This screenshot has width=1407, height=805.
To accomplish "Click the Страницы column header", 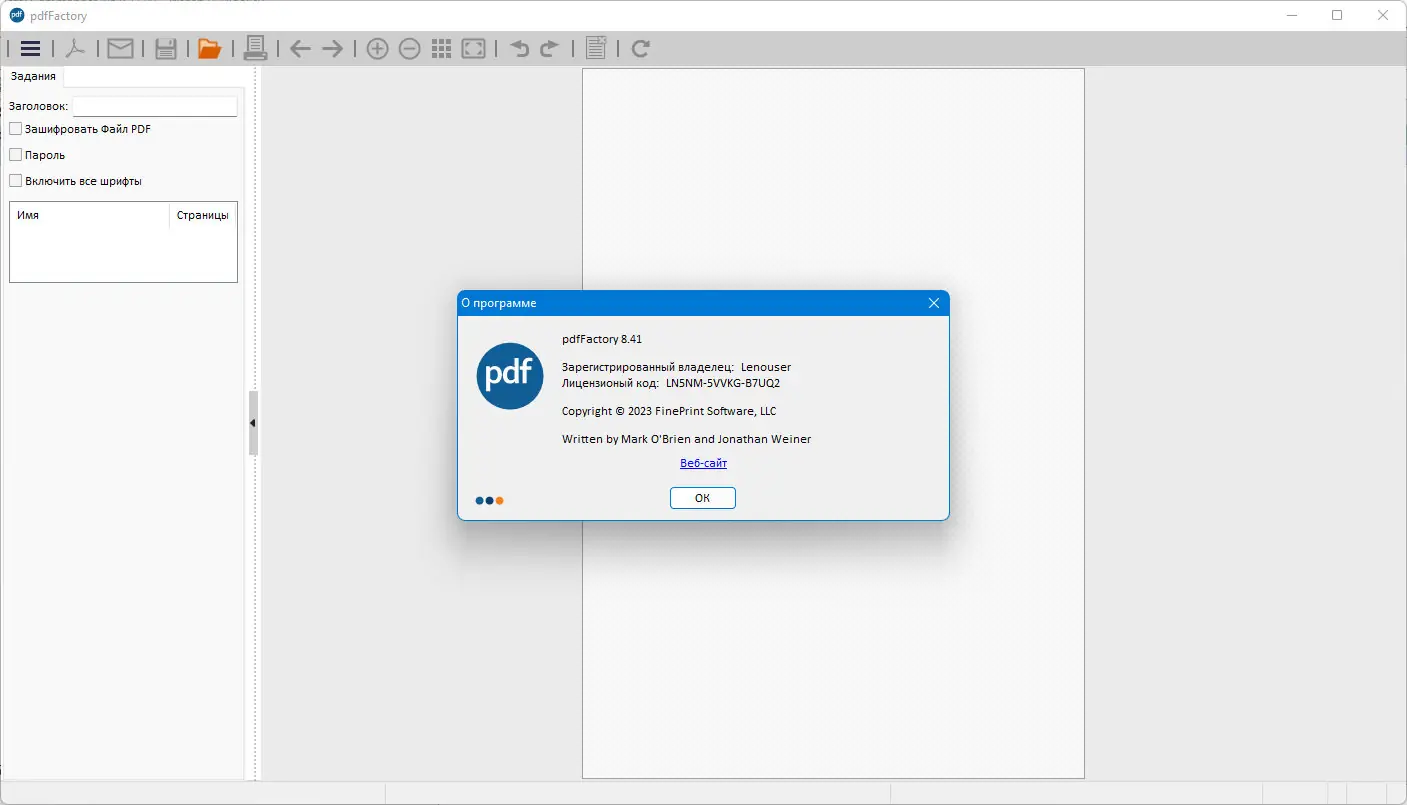I will click(x=203, y=215).
